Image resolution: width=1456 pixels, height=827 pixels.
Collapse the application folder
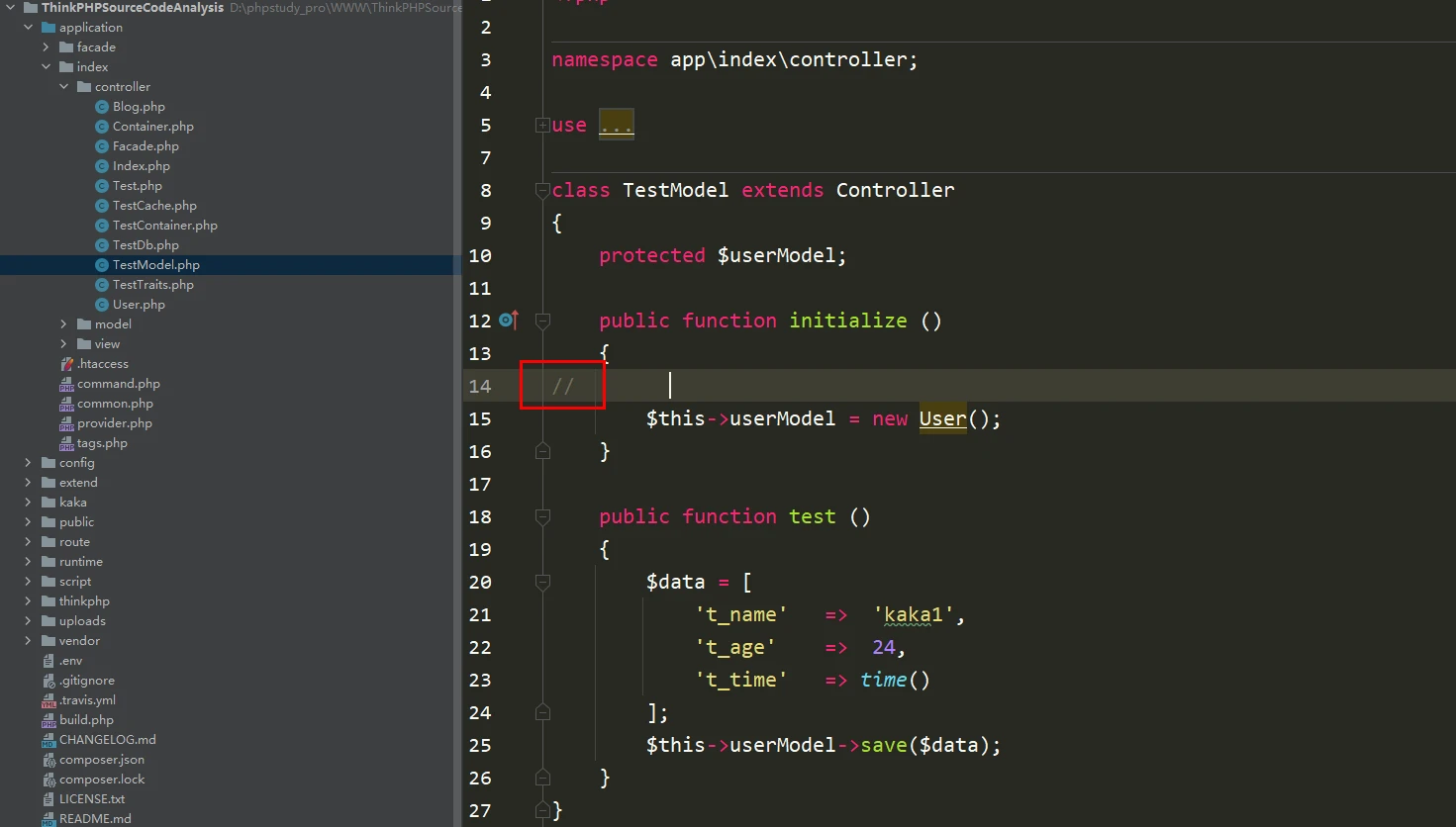tap(28, 28)
